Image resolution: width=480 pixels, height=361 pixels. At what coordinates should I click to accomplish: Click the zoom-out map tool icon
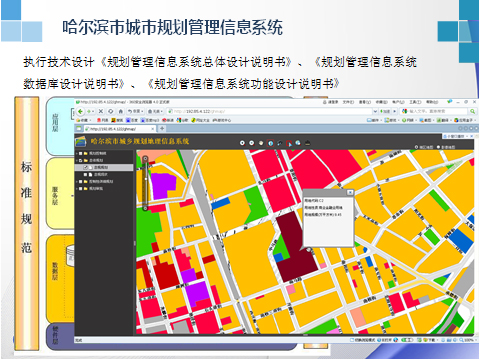tap(252, 143)
